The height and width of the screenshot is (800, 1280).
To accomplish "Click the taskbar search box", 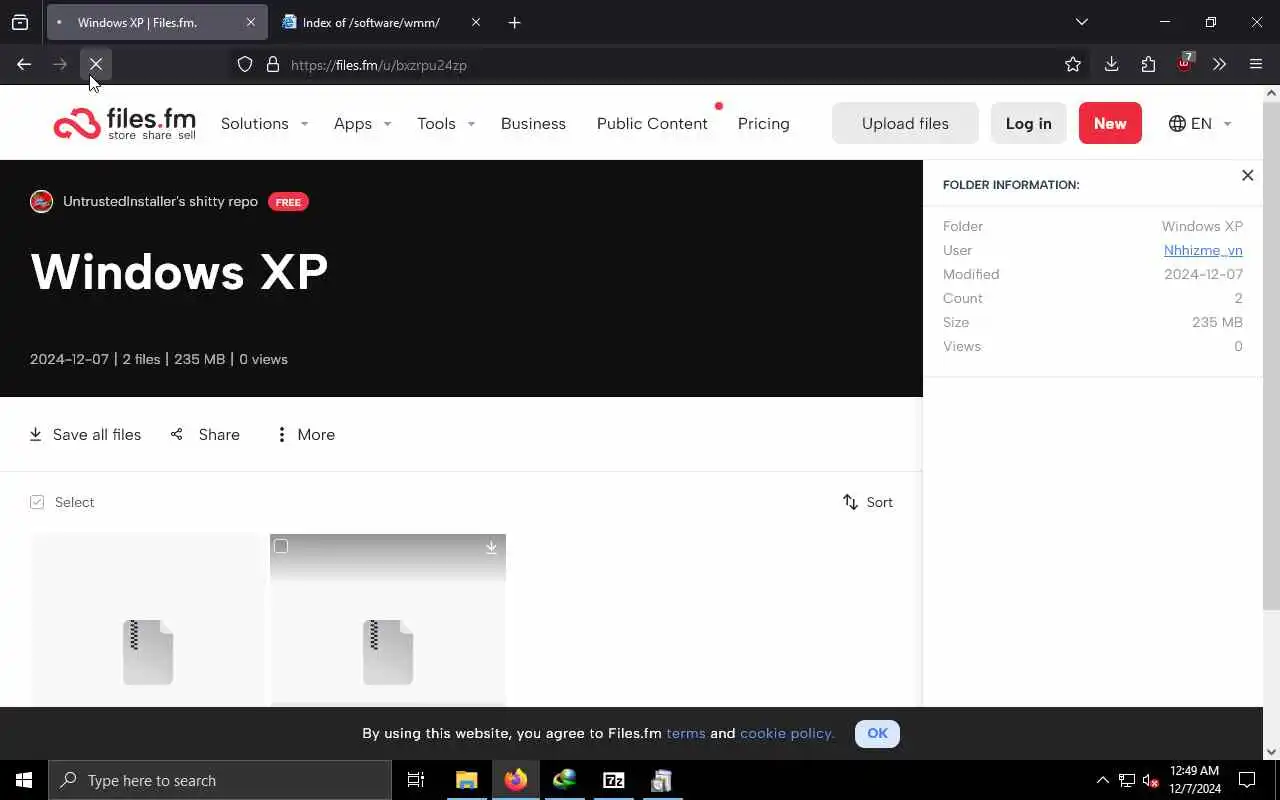I will (x=220, y=780).
